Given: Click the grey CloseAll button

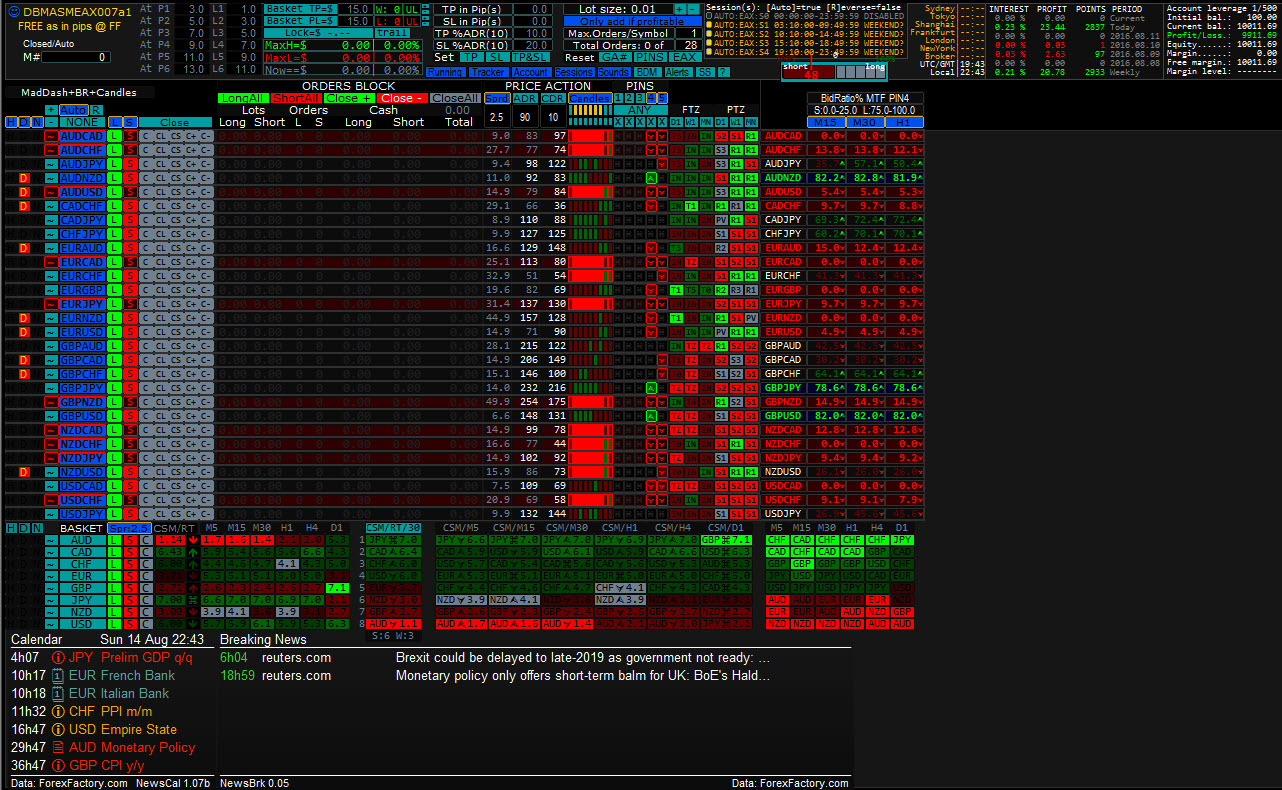Looking at the screenshot, I should 455,98.
